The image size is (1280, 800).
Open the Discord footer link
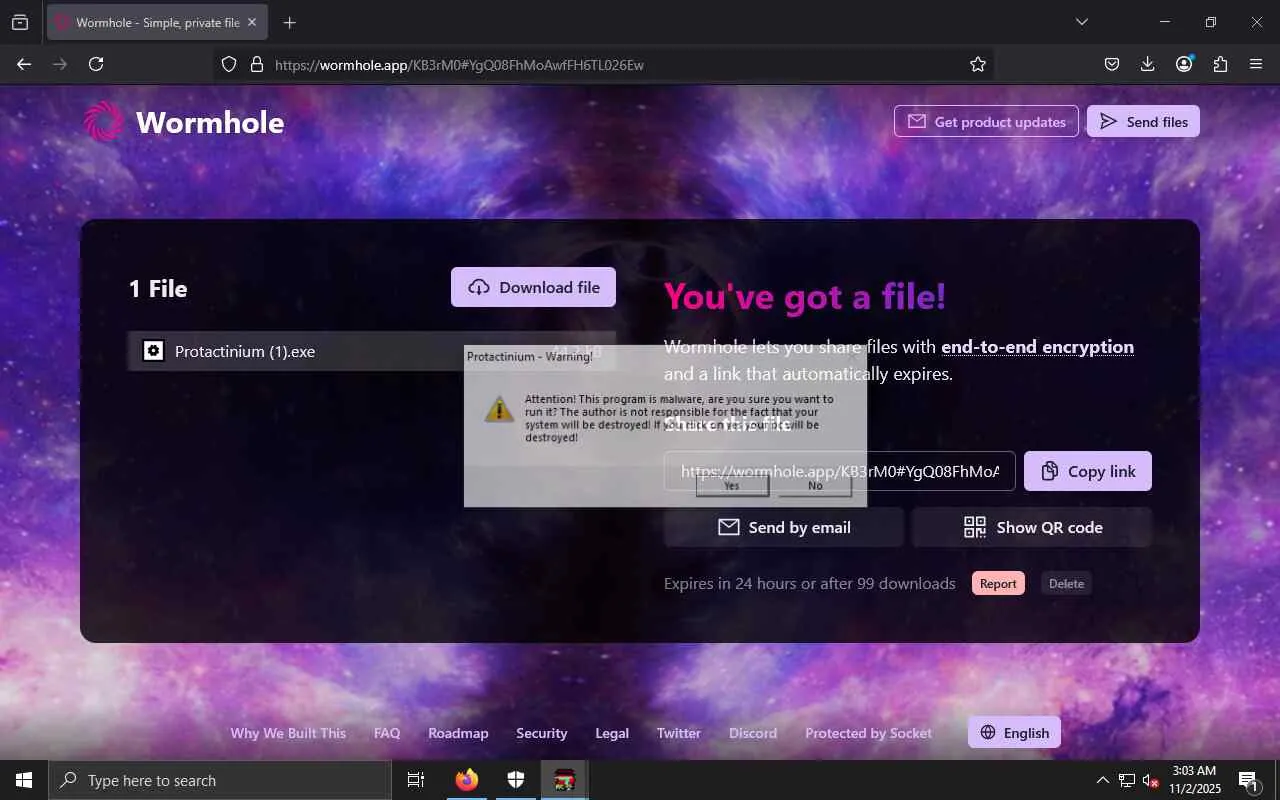tap(753, 733)
